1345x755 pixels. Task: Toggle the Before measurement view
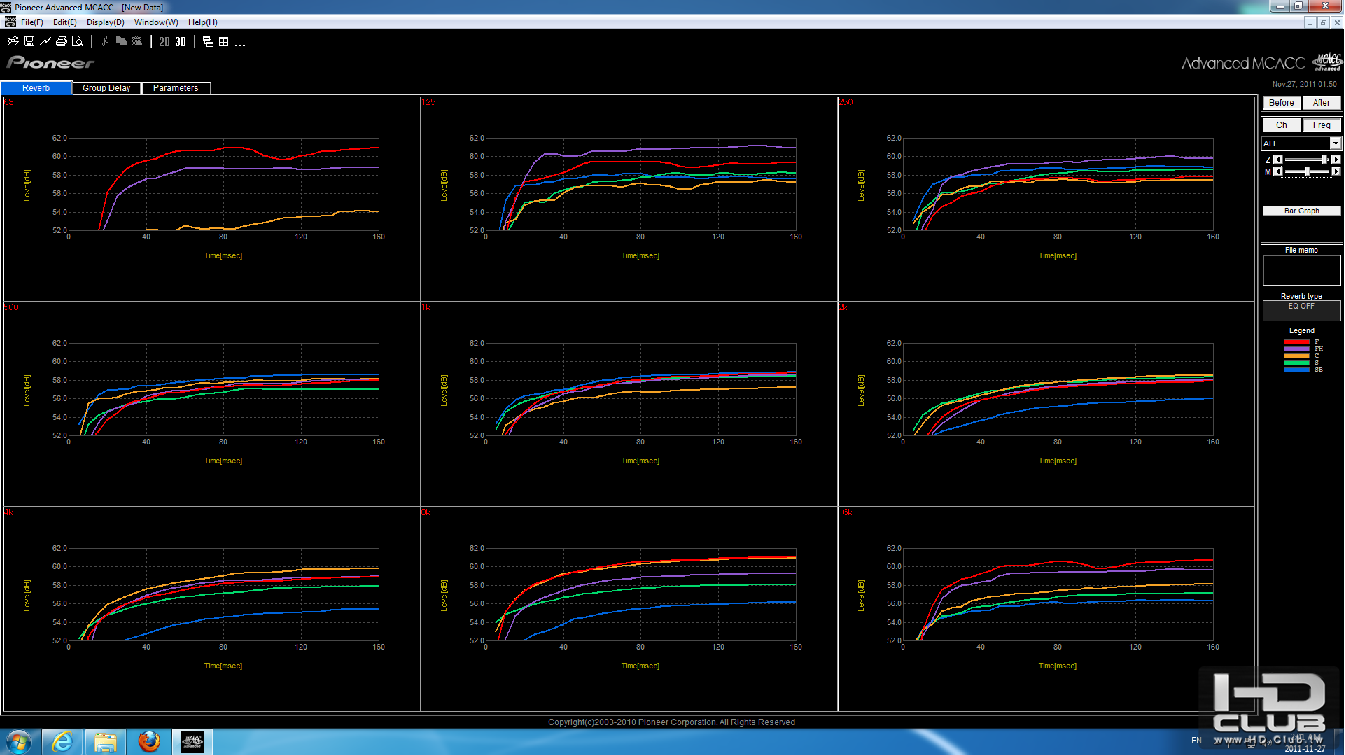click(x=1281, y=103)
